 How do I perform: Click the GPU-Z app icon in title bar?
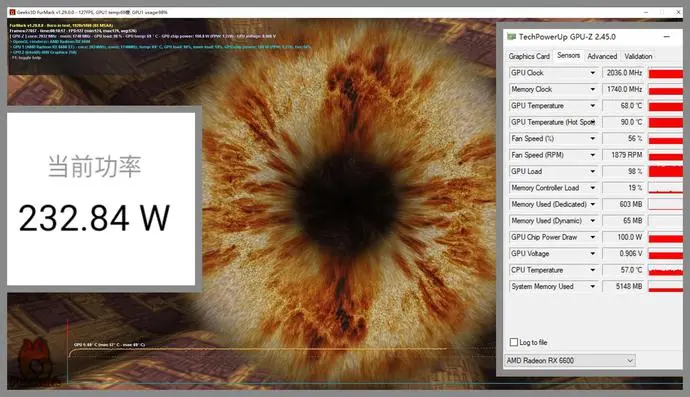pyautogui.click(x=511, y=37)
